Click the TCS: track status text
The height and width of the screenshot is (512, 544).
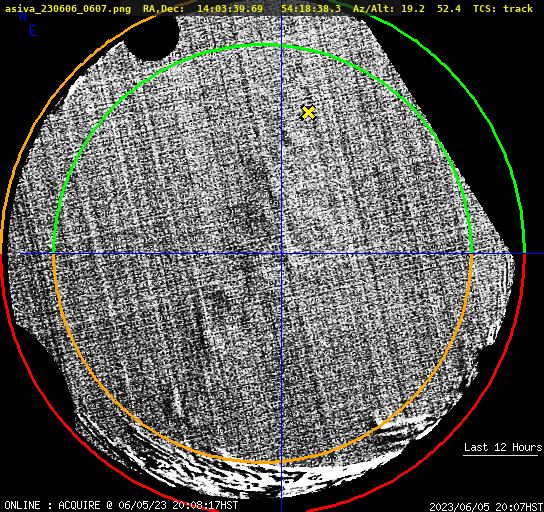point(503,8)
